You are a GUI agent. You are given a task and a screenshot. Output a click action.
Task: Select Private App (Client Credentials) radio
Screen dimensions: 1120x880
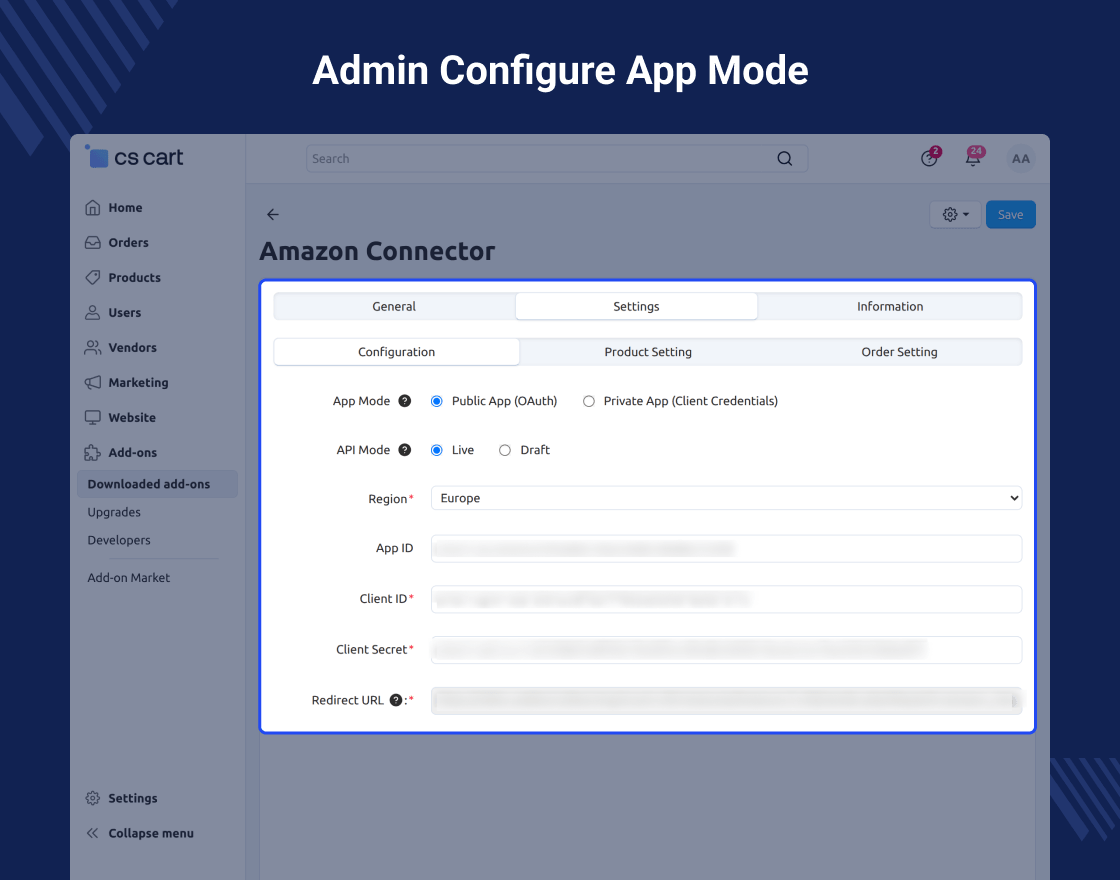[589, 401]
